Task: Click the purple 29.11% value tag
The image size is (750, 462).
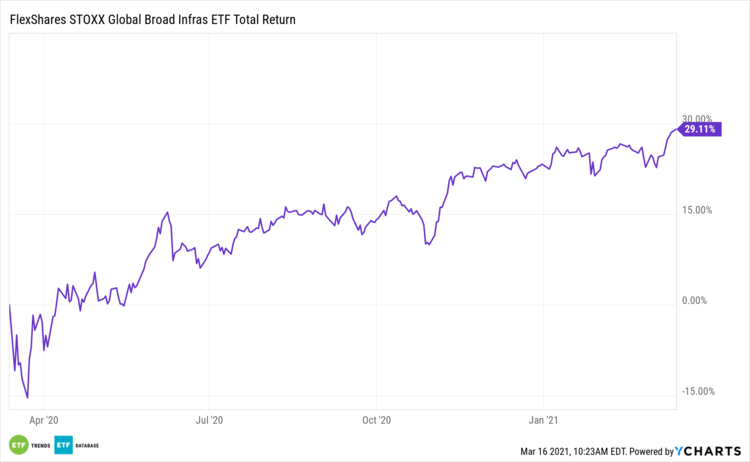Action: click(699, 129)
